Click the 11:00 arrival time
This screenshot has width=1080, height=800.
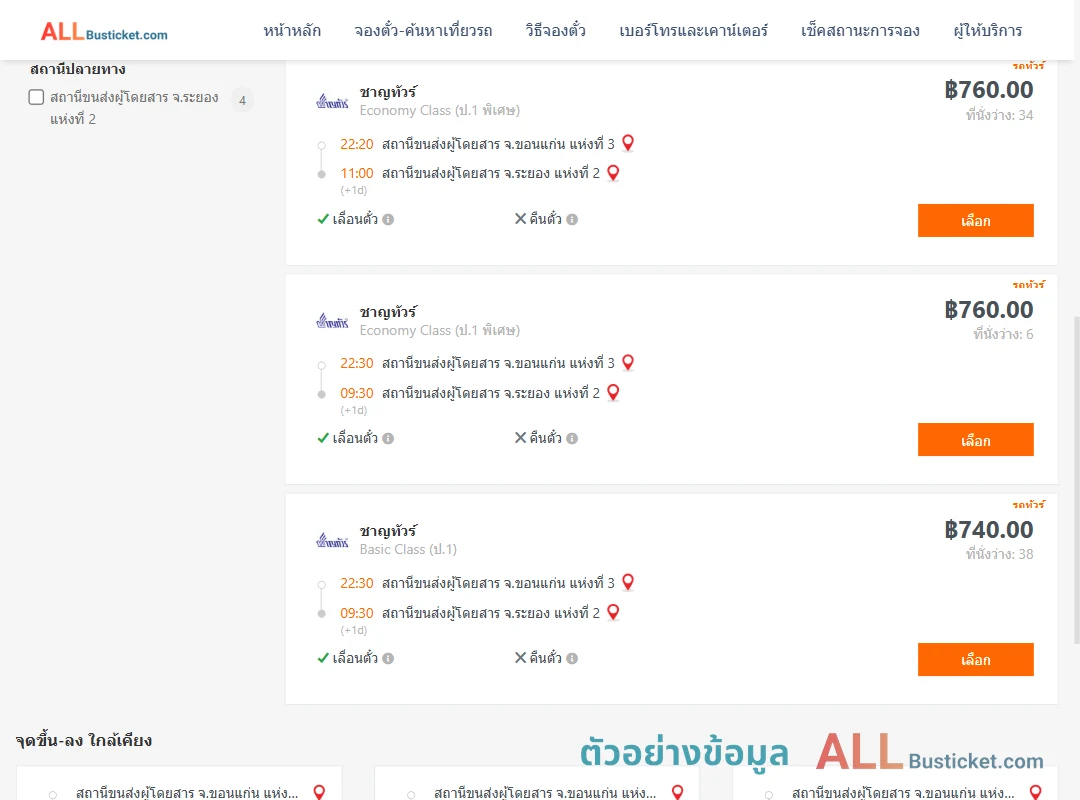(357, 173)
